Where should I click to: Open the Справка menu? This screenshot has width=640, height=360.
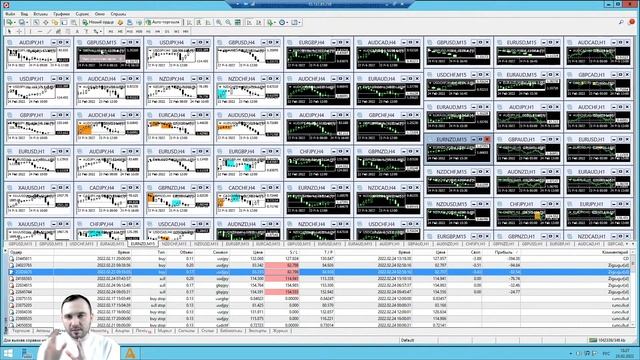(118, 14)
